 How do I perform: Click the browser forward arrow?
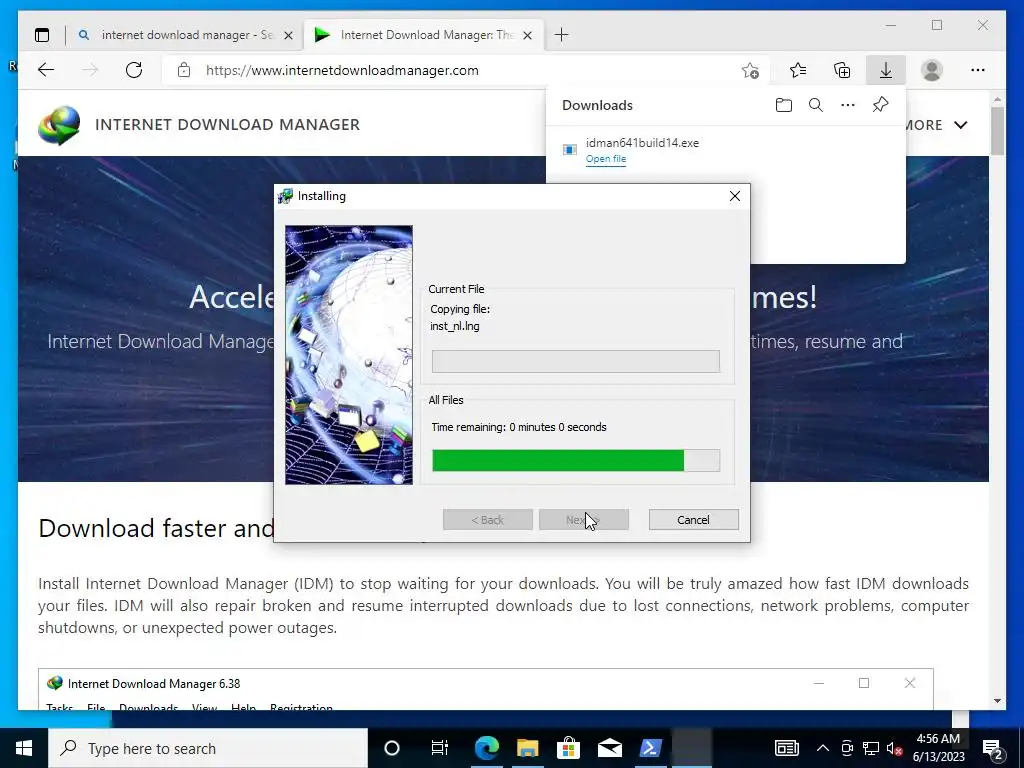pyautogui.click(x=90, y=70)
